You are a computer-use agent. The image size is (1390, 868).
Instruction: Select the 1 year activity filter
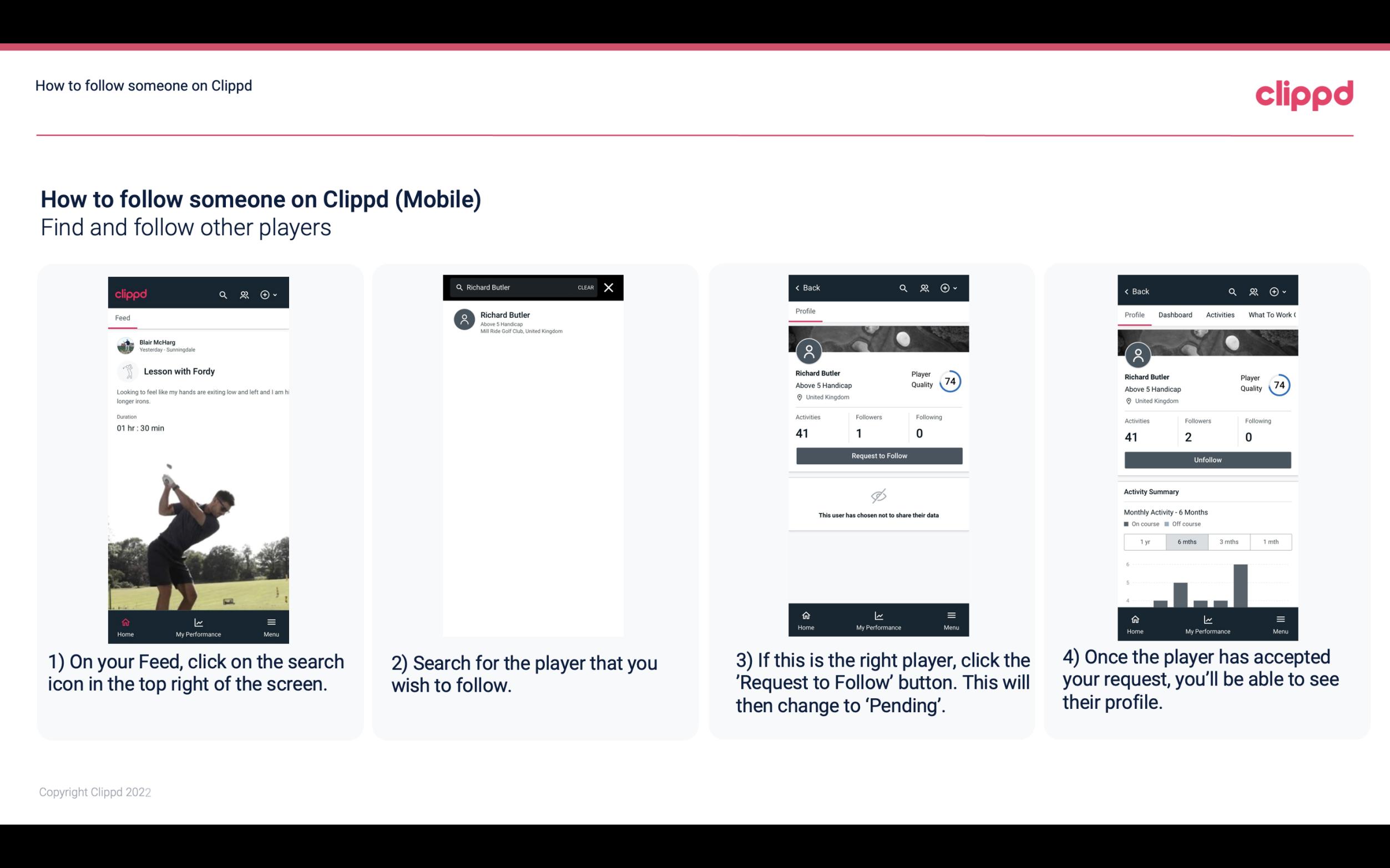tap(1143, 541)
